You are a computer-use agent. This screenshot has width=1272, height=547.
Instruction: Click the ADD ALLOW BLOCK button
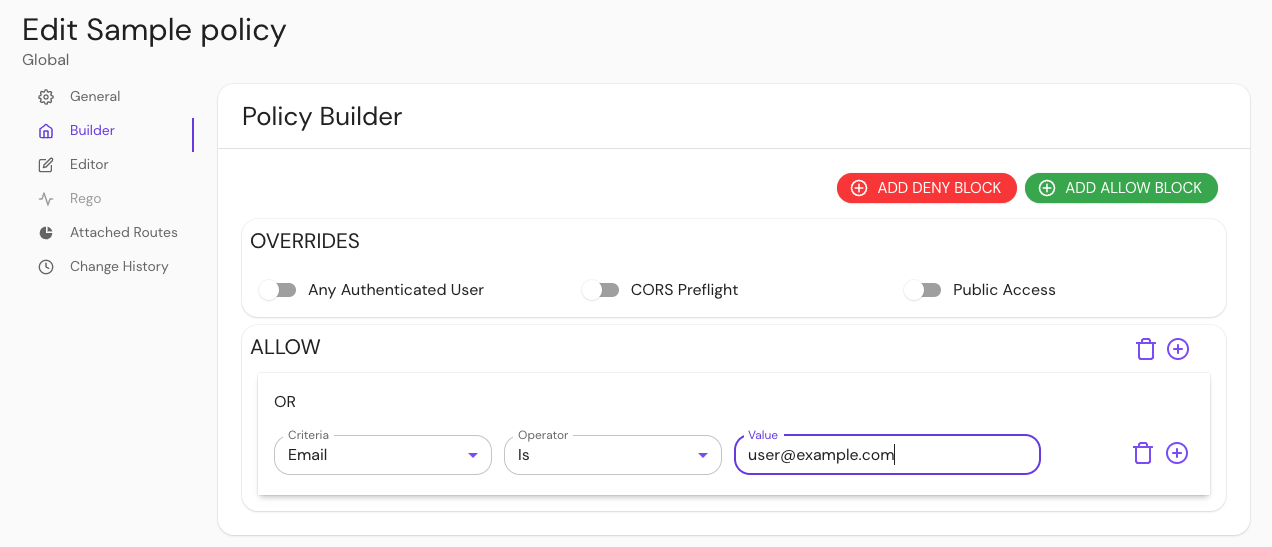tap(1121, 188)
